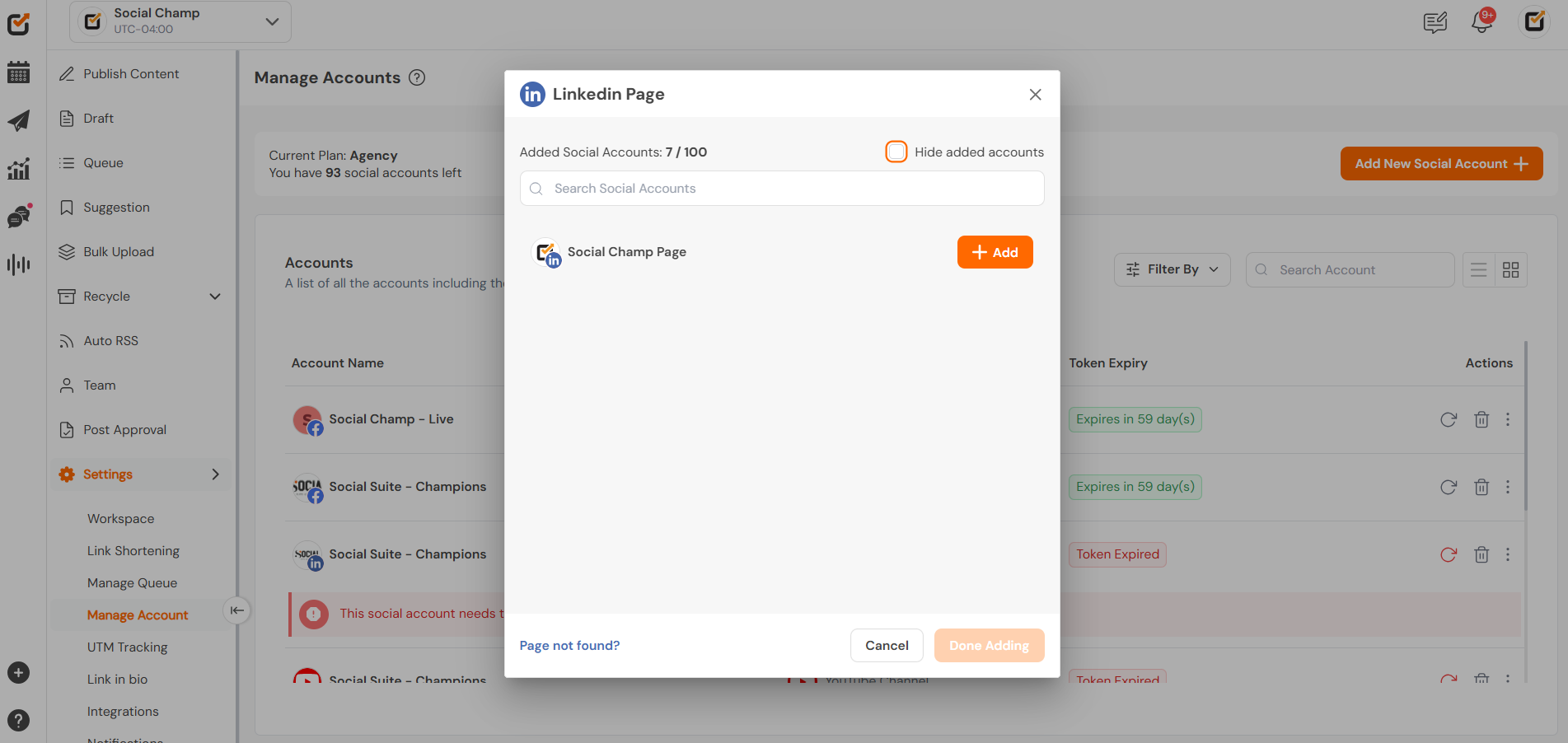Viewport: 1568px width, 743px height.
Task: Open the engage chat bubbles icon
Action: 18,216
